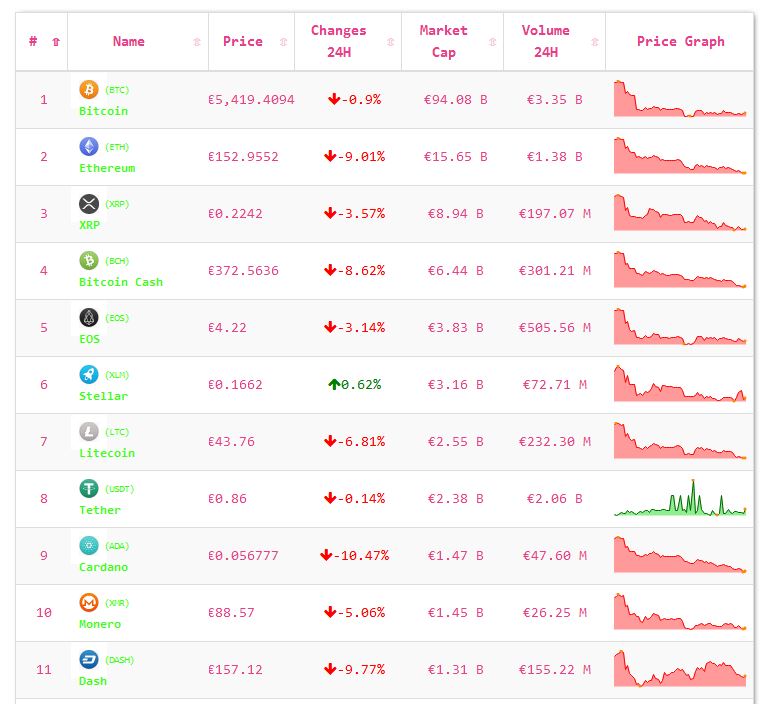Click the Tether green icon
This screenshot has width=766, height=704.
coord(89,489)
